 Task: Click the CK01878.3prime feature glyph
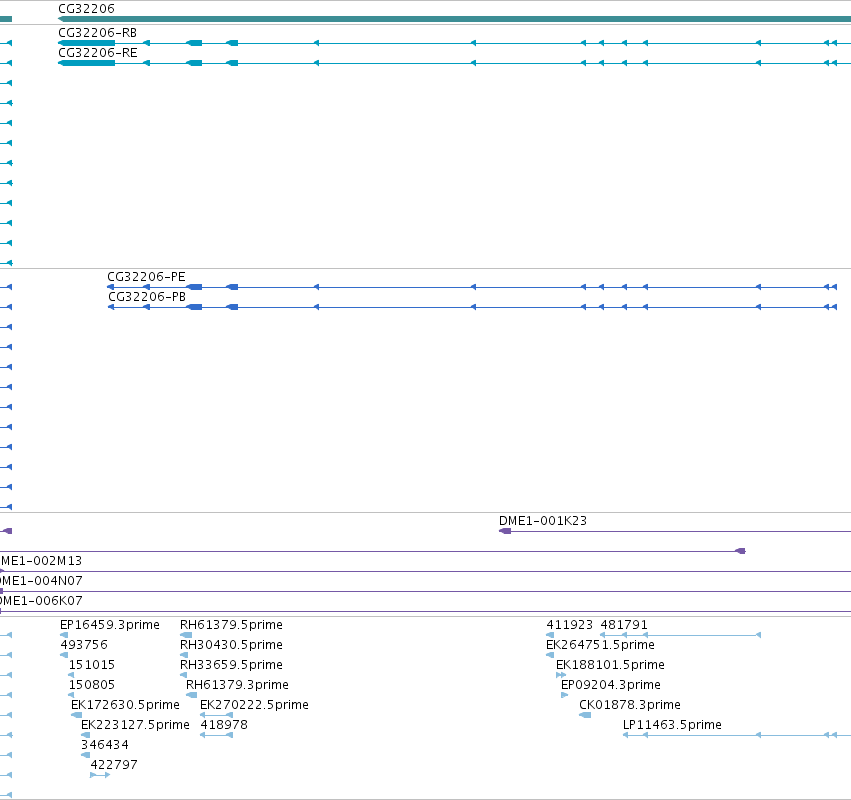pyautogui.click(x=585, y=715)
